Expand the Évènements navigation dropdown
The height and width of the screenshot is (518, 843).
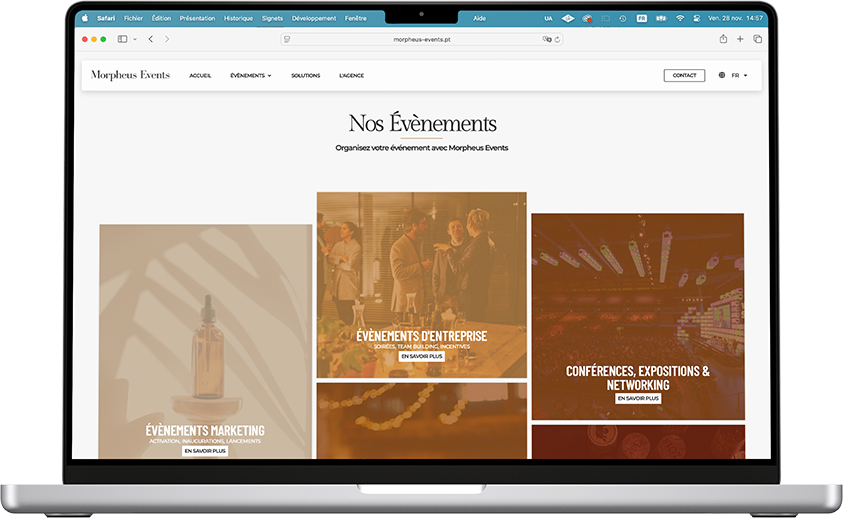point(250,75)
